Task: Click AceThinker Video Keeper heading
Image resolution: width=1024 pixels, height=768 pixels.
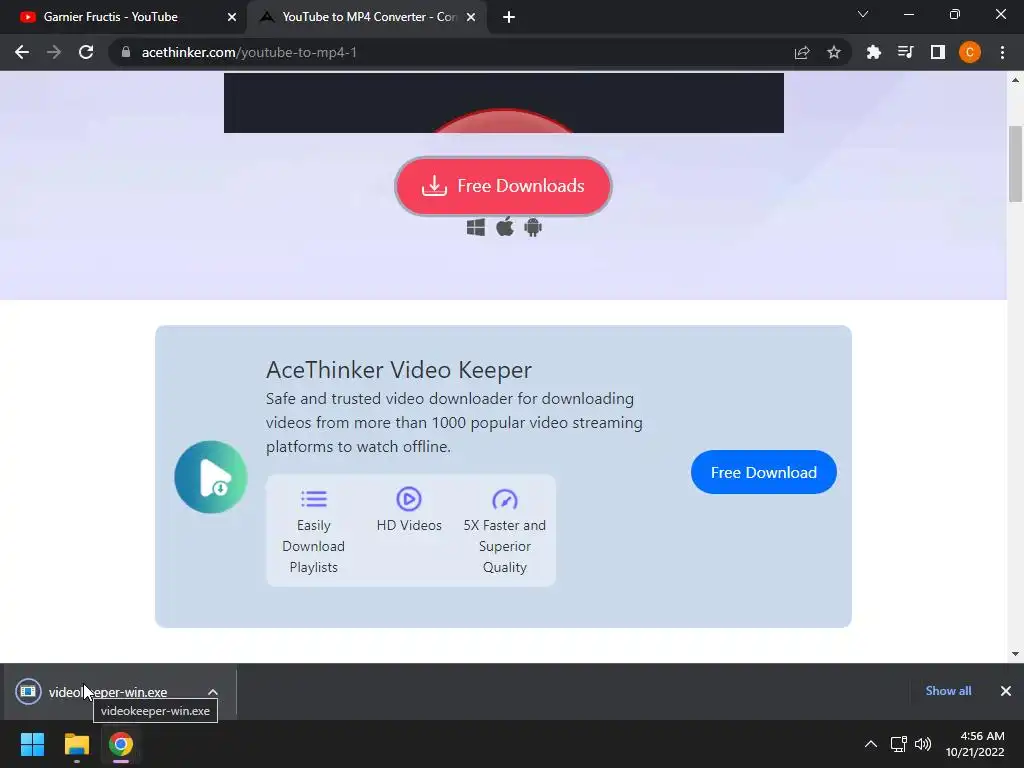Action: point(399,370)
